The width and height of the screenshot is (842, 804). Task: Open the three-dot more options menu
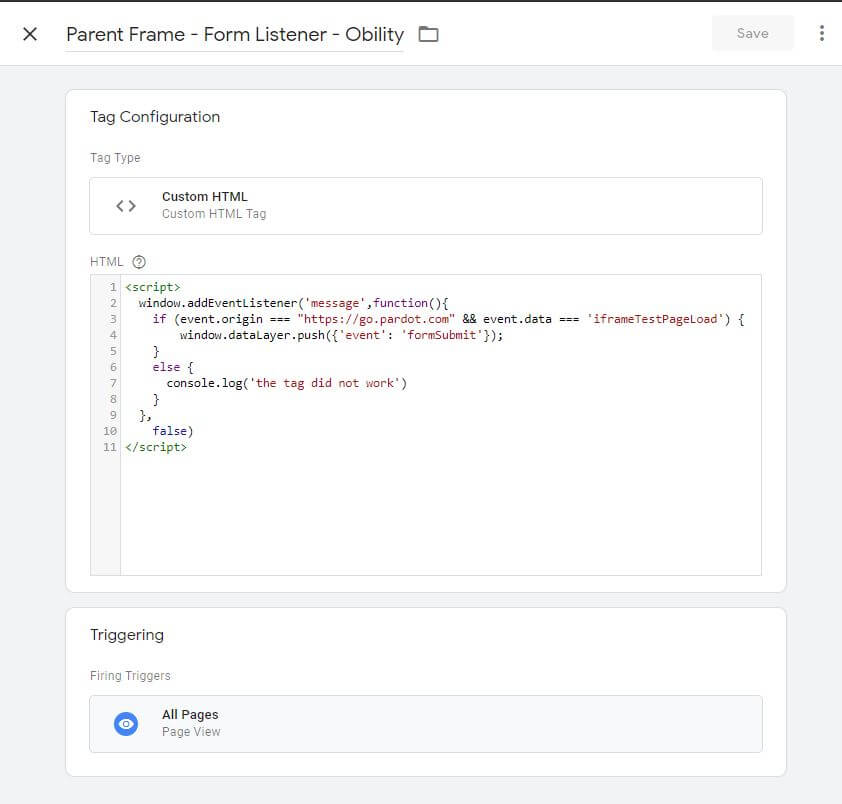coord(821,33)
